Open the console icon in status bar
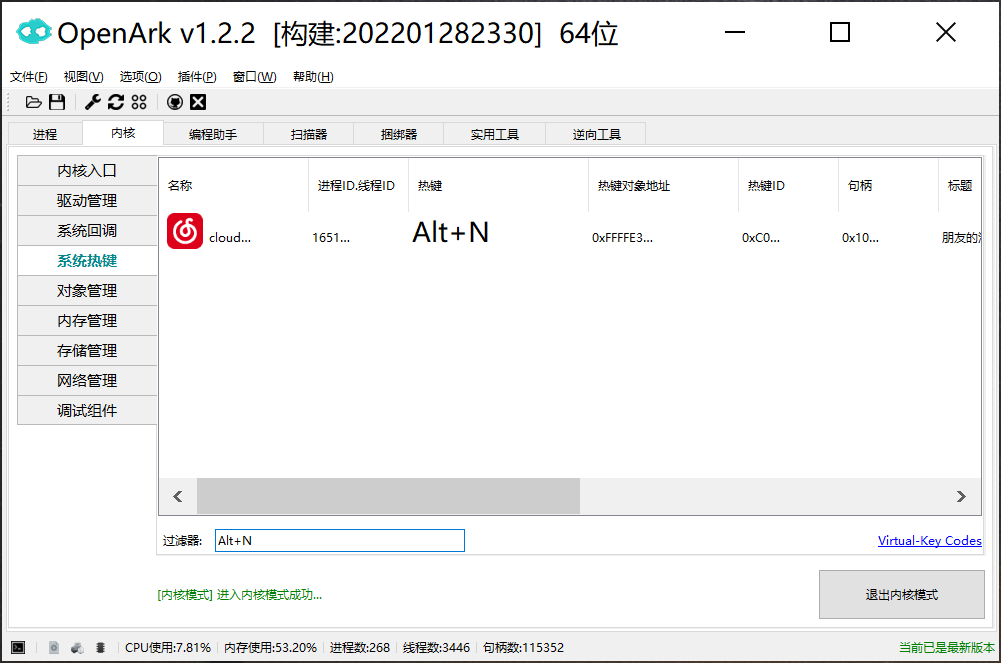Screen dimensions: 1001x663 (18, 647)
